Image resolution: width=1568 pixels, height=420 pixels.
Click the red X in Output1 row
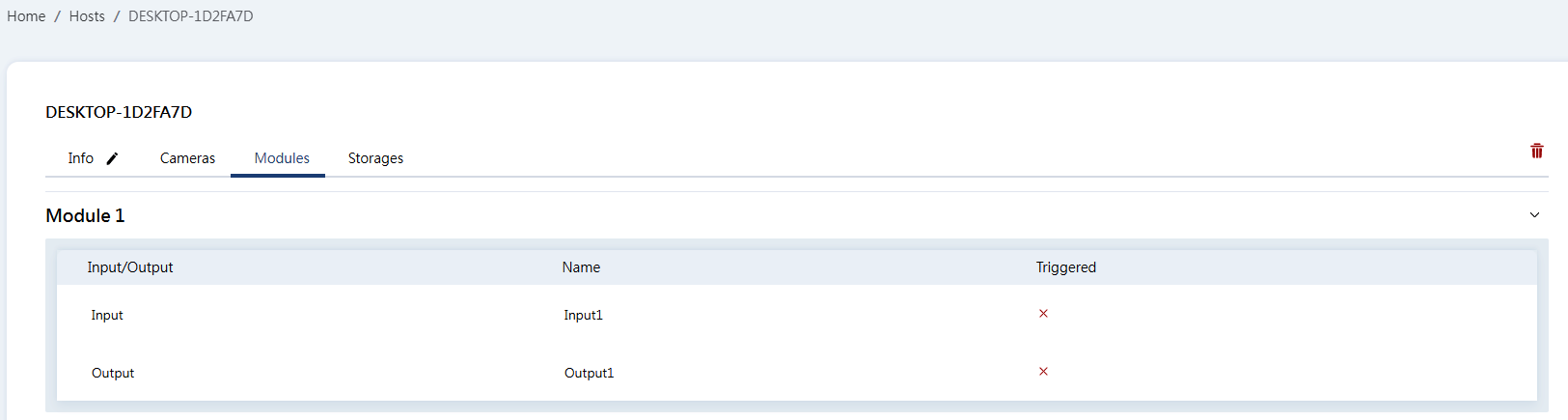click(1043, 372)
